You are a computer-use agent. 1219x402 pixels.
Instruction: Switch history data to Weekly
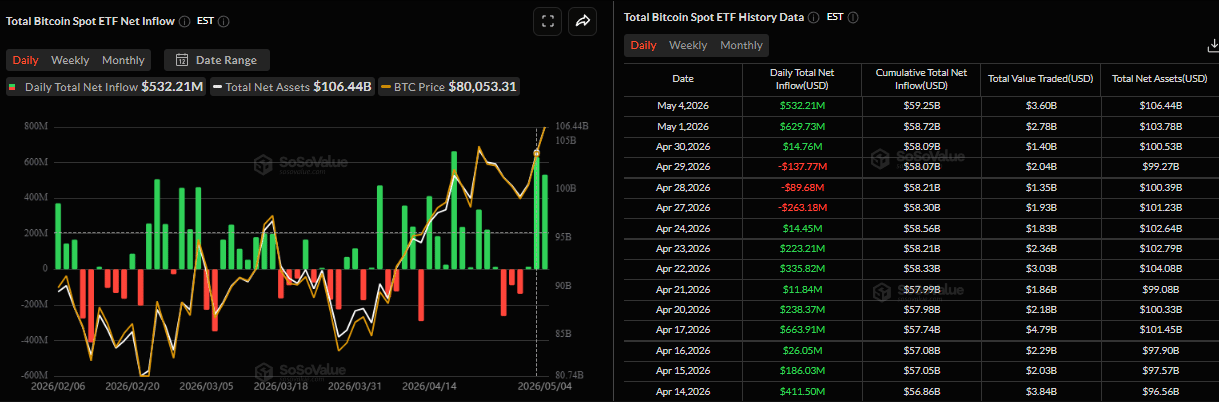coord(688,45)
